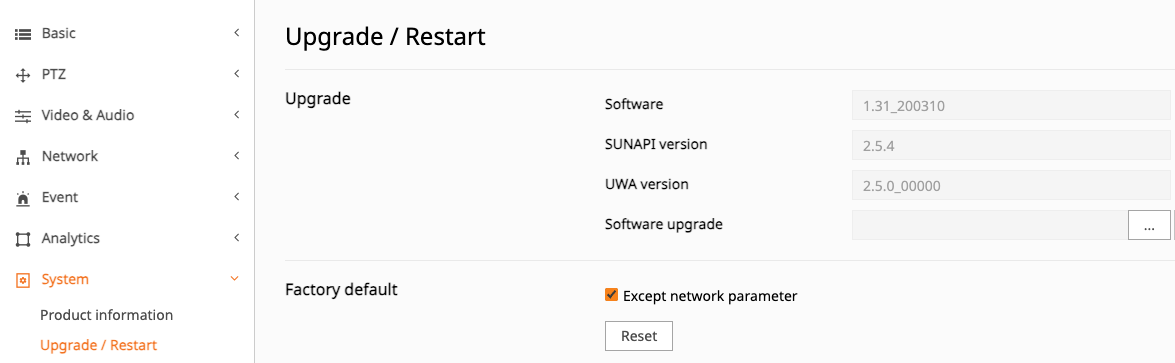This screenshot has width=1175, height=363.
Task: Expand the Basic menu chevron
Action: click(x=236, y=33)
